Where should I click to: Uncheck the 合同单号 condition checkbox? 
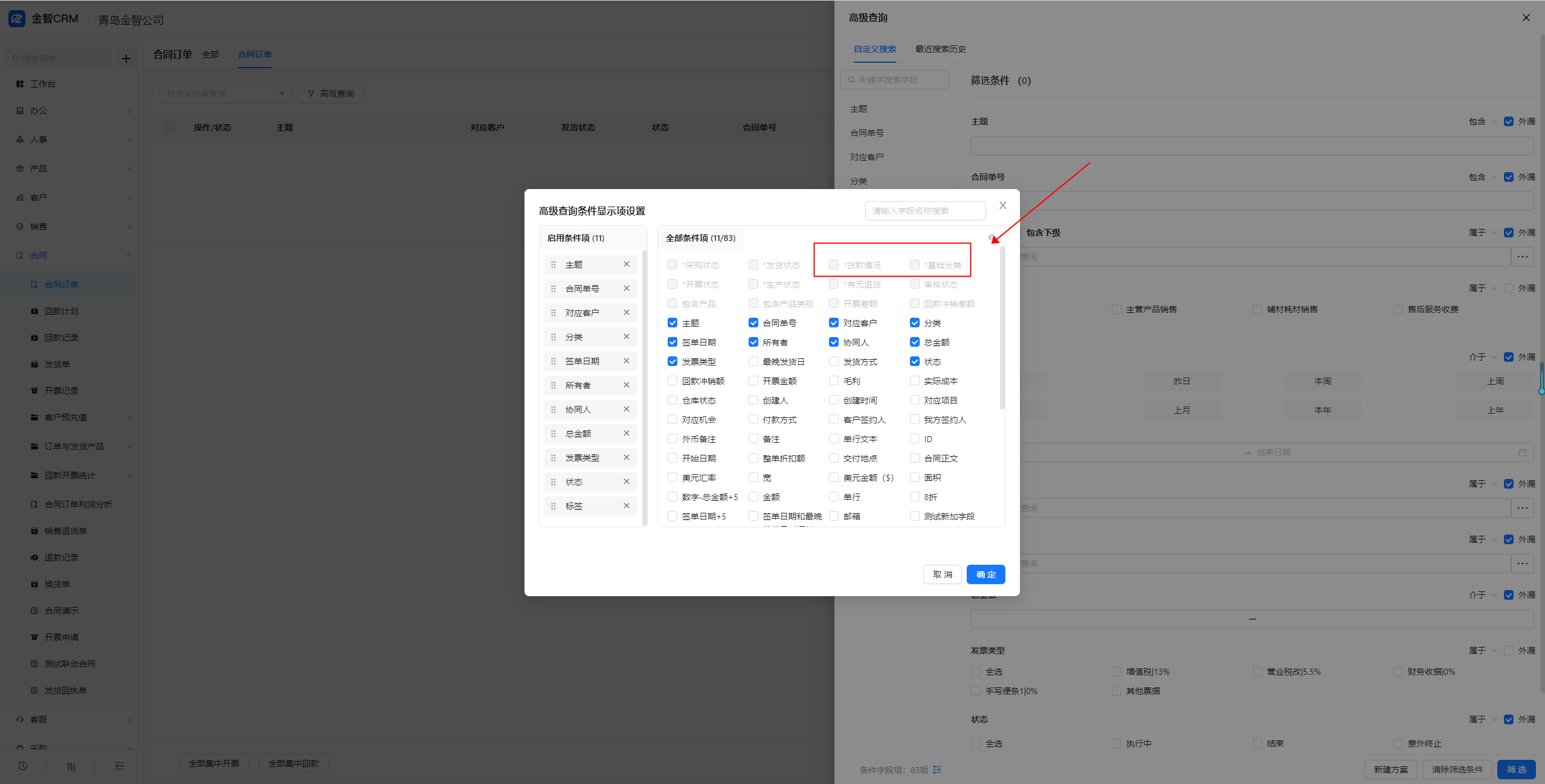point(753,323)
